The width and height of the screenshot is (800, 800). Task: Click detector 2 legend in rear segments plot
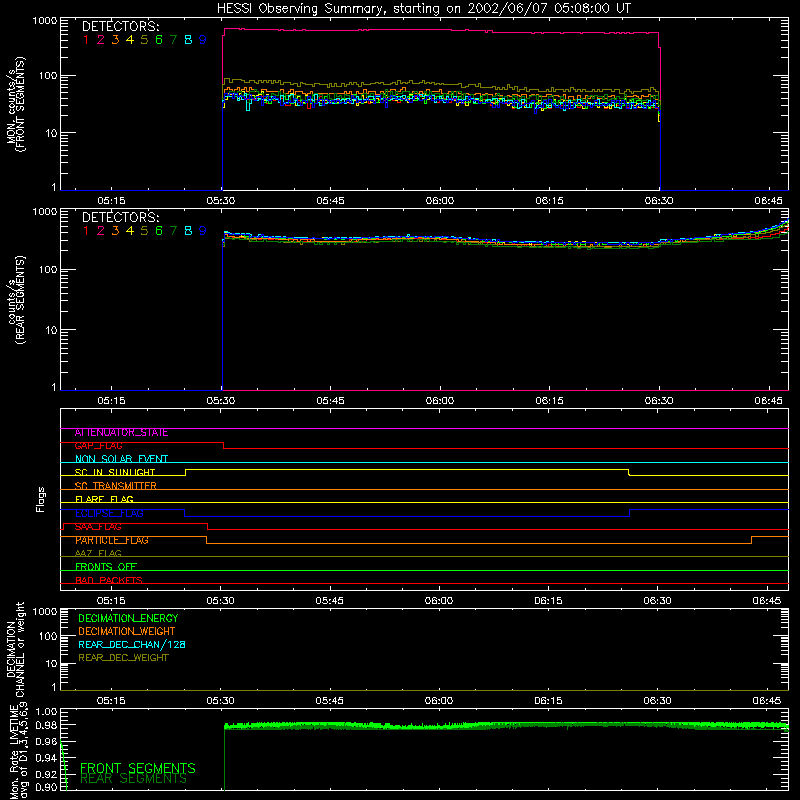tap(101, 231)
